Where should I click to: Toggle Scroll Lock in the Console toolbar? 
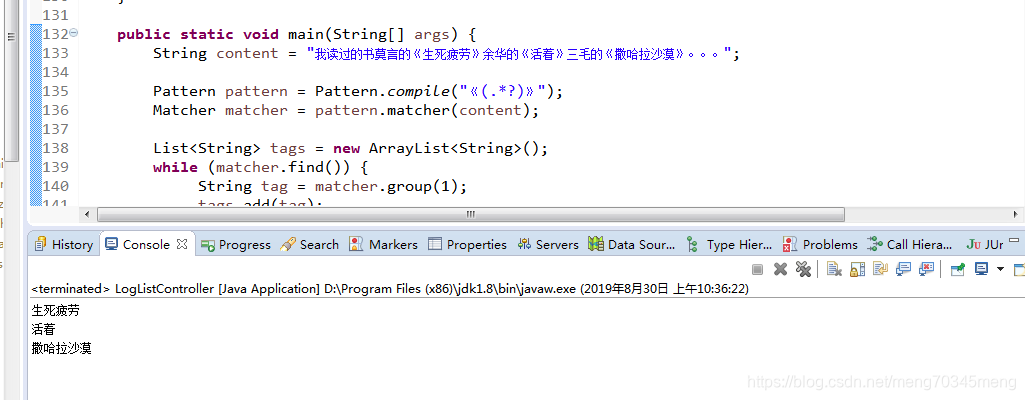858,269
